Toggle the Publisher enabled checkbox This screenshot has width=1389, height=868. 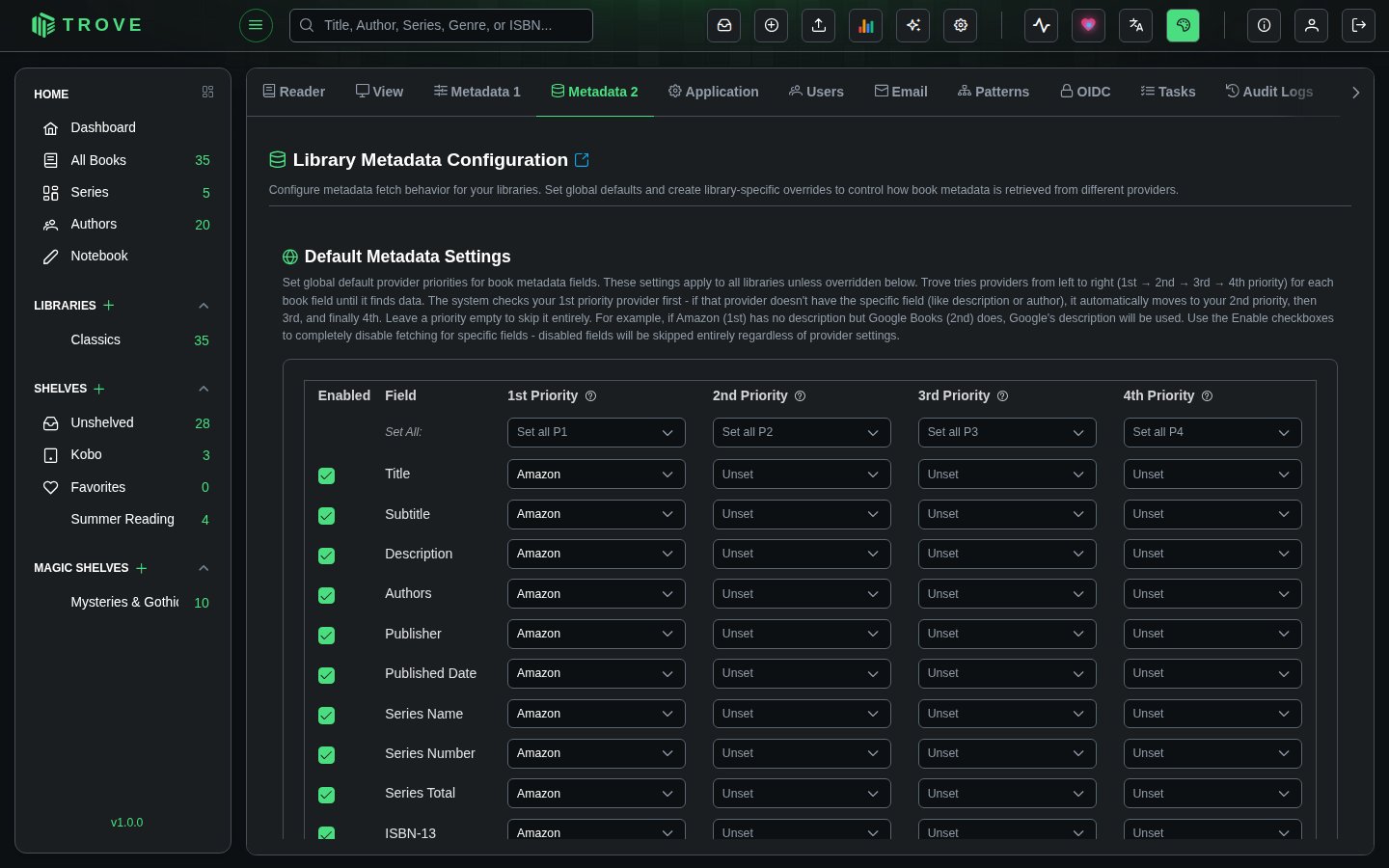[327, 636]
